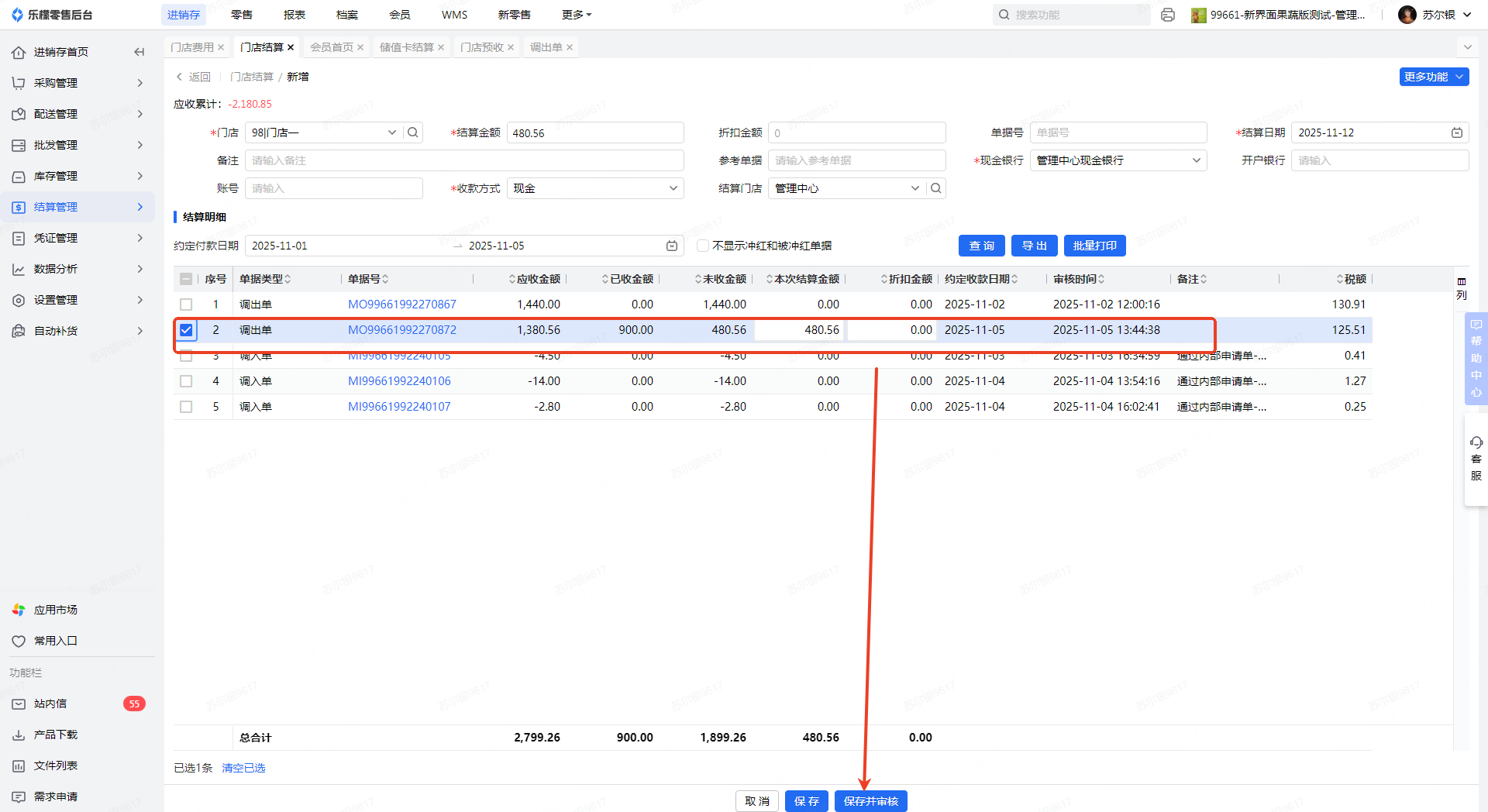Click the search icon next to 门店 field
Screen dimensions: 1488x812
pyautogui.click(x=413, y=132)
